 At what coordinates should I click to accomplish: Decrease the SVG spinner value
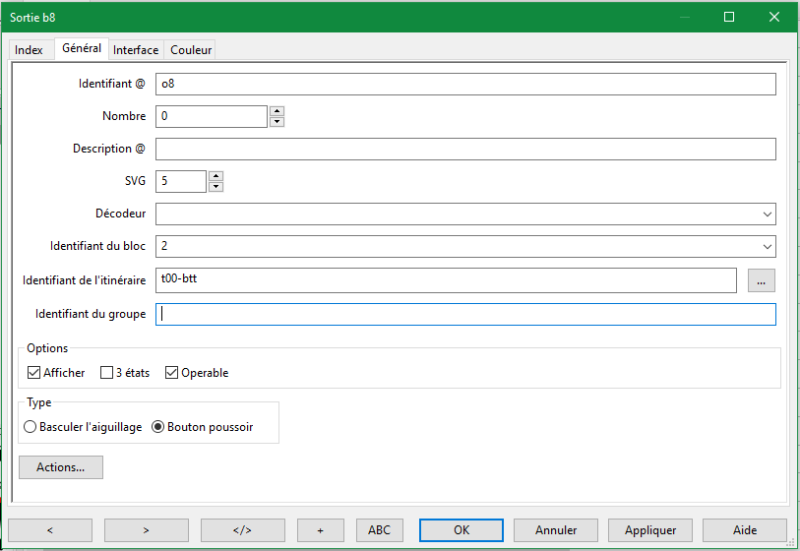click(215, 187)
